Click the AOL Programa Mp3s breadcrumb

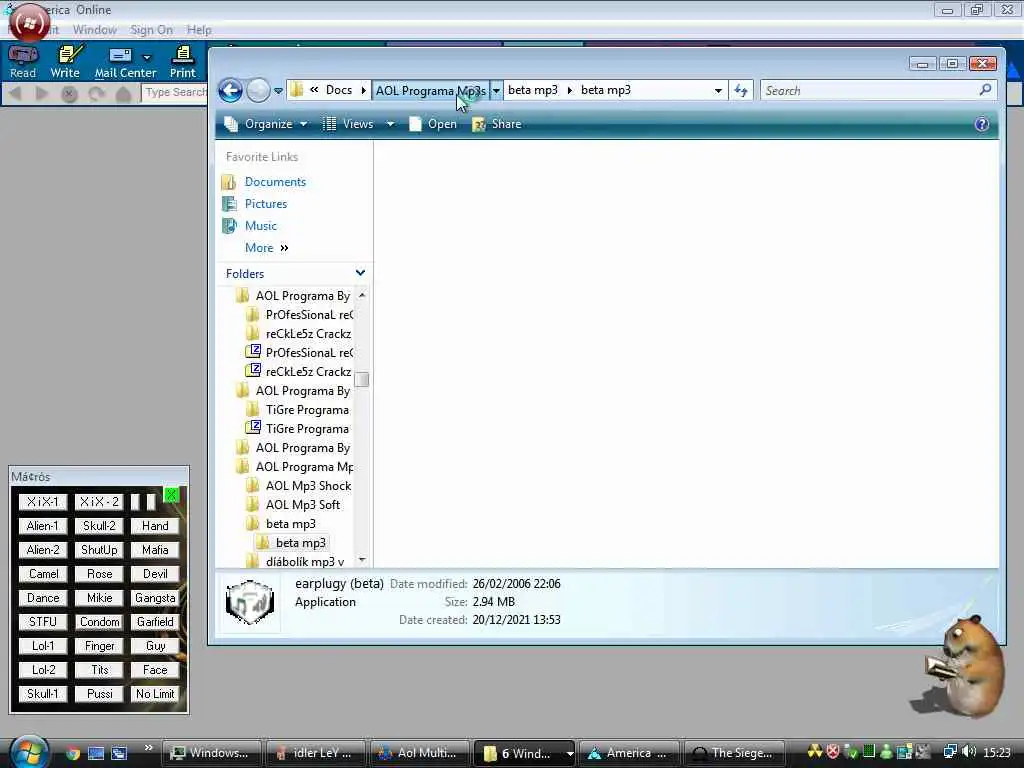(x=430, y=90)
